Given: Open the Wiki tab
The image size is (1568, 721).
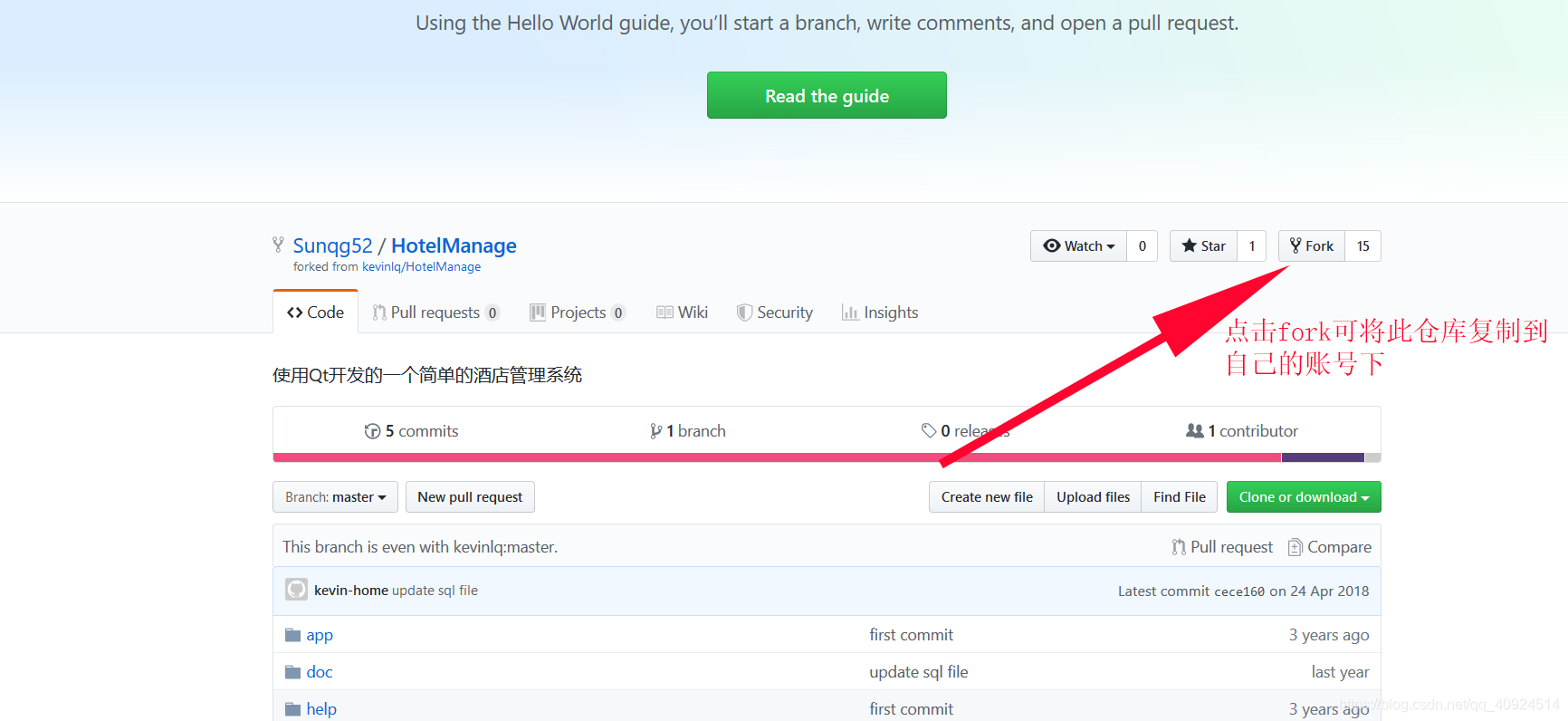Looking at the screenshot, I should (x=682, y=312).
